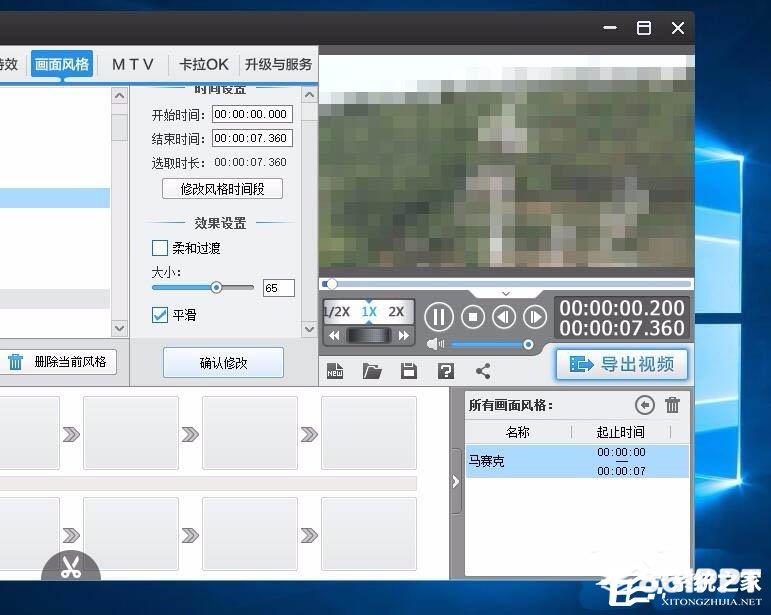Image resolution: width=771 pixels, height=615 pixels.
Task: Open the 升级与服务 tab
Action: pyautogui.click(x=278, y=64)
